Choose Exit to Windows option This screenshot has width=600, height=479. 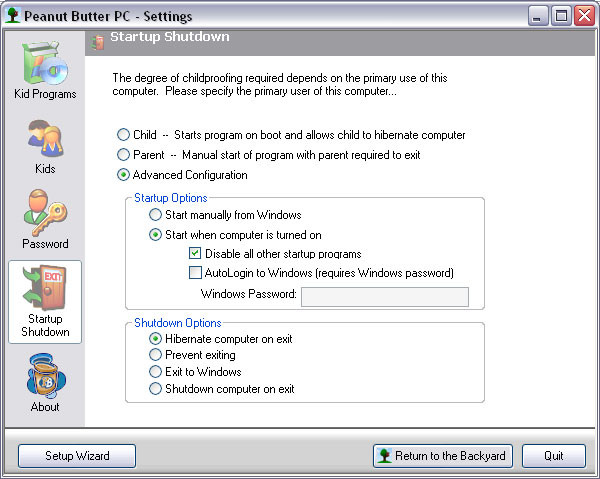155,372
